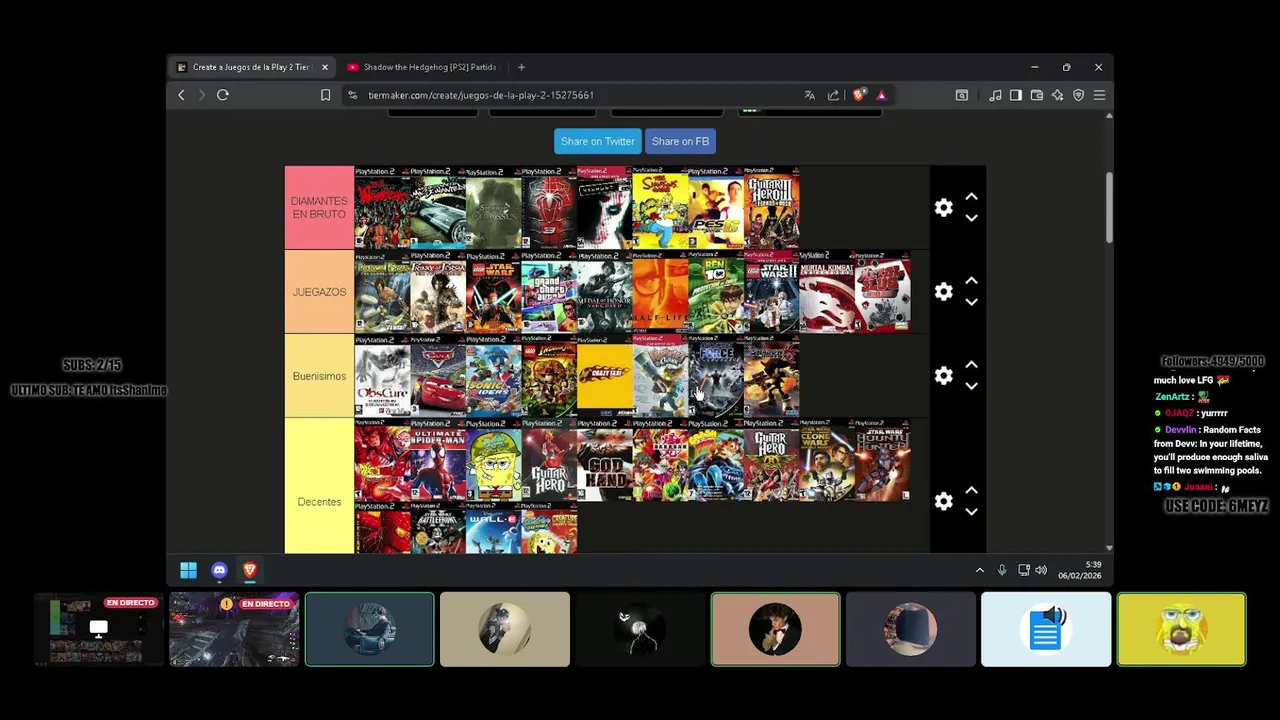Move Buenisimos row up

pos(971,365)
